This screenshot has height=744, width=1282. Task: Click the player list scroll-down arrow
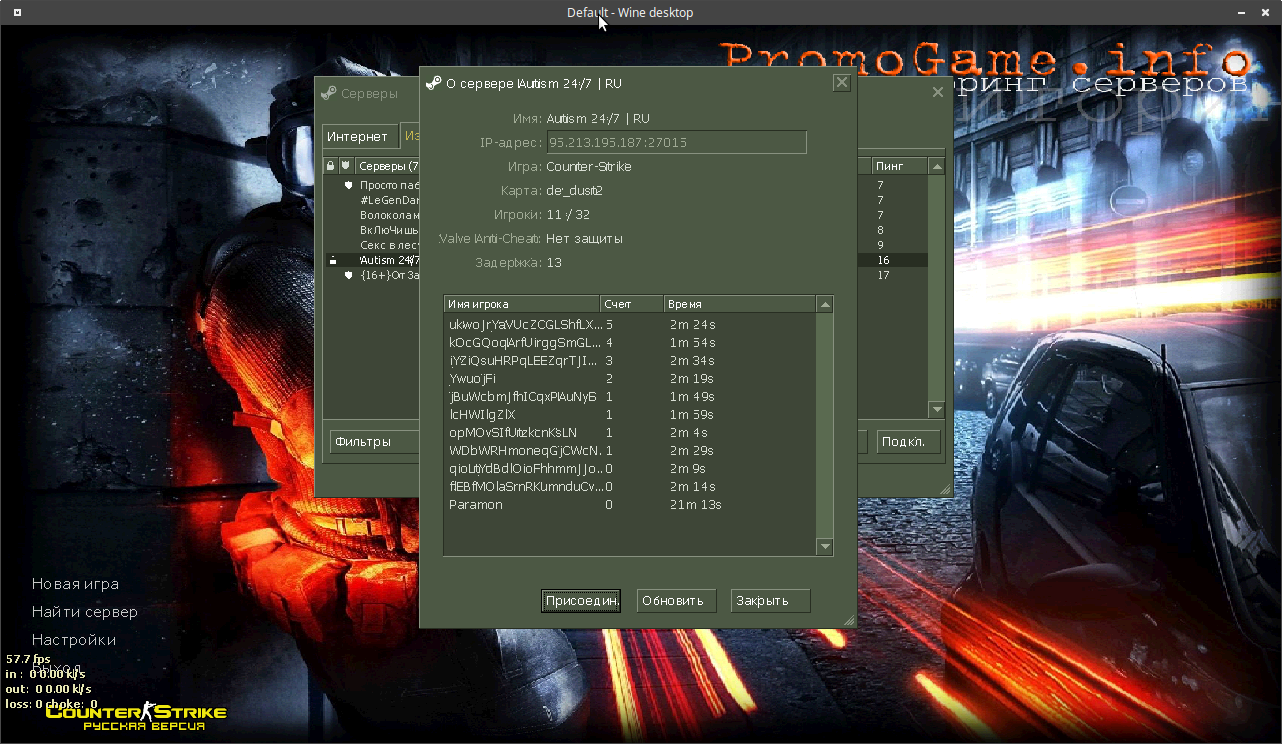click(x=825, y=547)
